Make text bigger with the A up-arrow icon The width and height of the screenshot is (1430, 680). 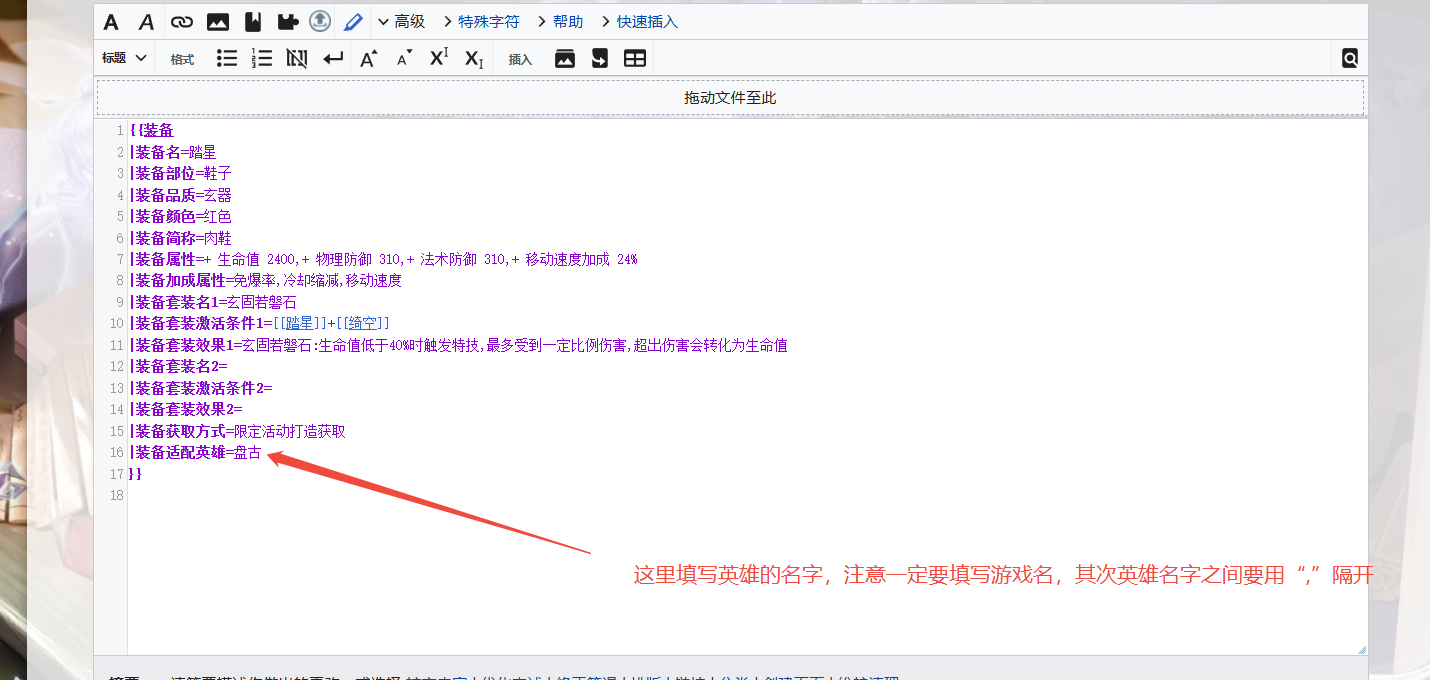coord(368,58)
